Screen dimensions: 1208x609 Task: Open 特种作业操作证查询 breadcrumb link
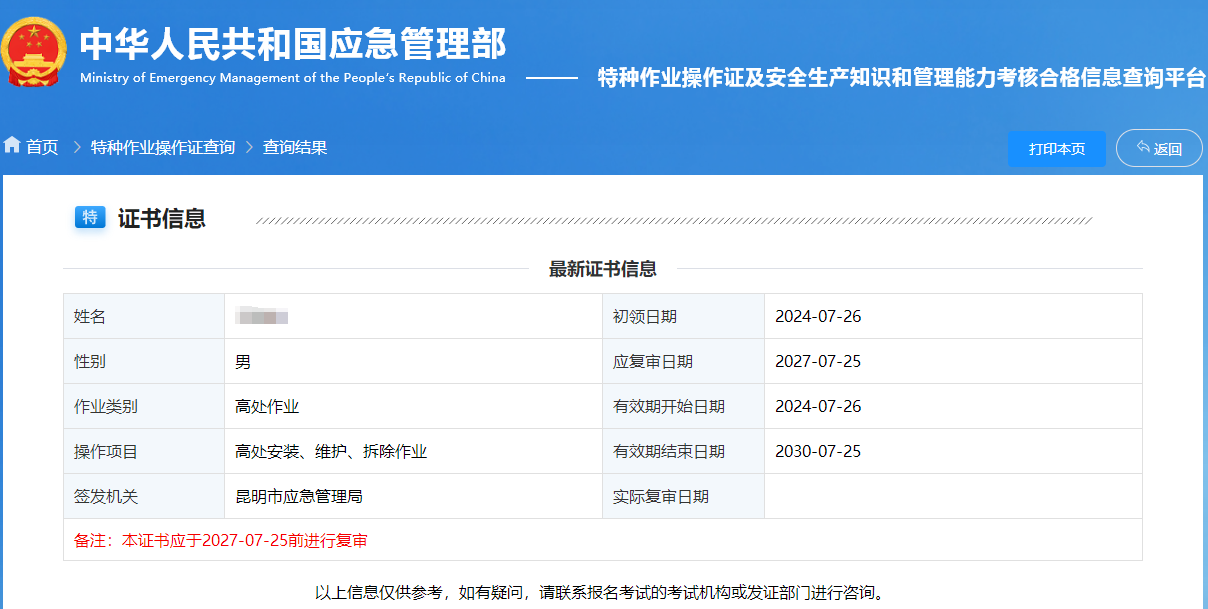pyautogui.click(x=163, y=148)
